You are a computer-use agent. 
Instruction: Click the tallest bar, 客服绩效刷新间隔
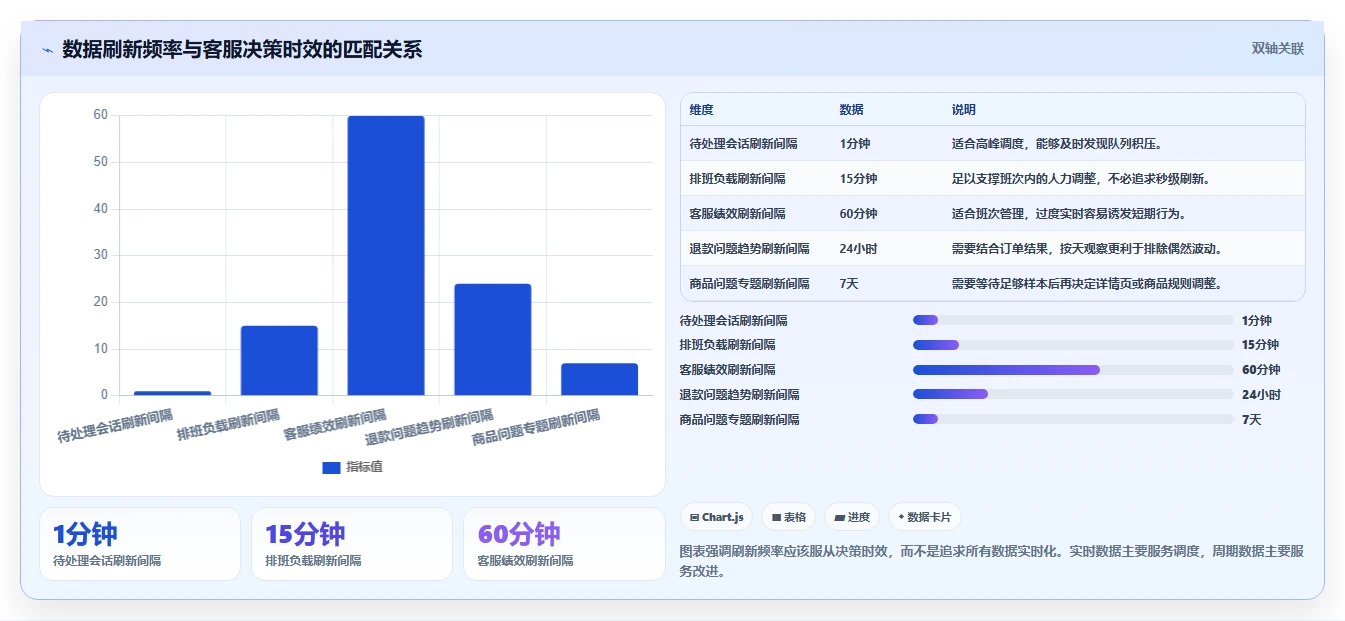tap(386, 255)
